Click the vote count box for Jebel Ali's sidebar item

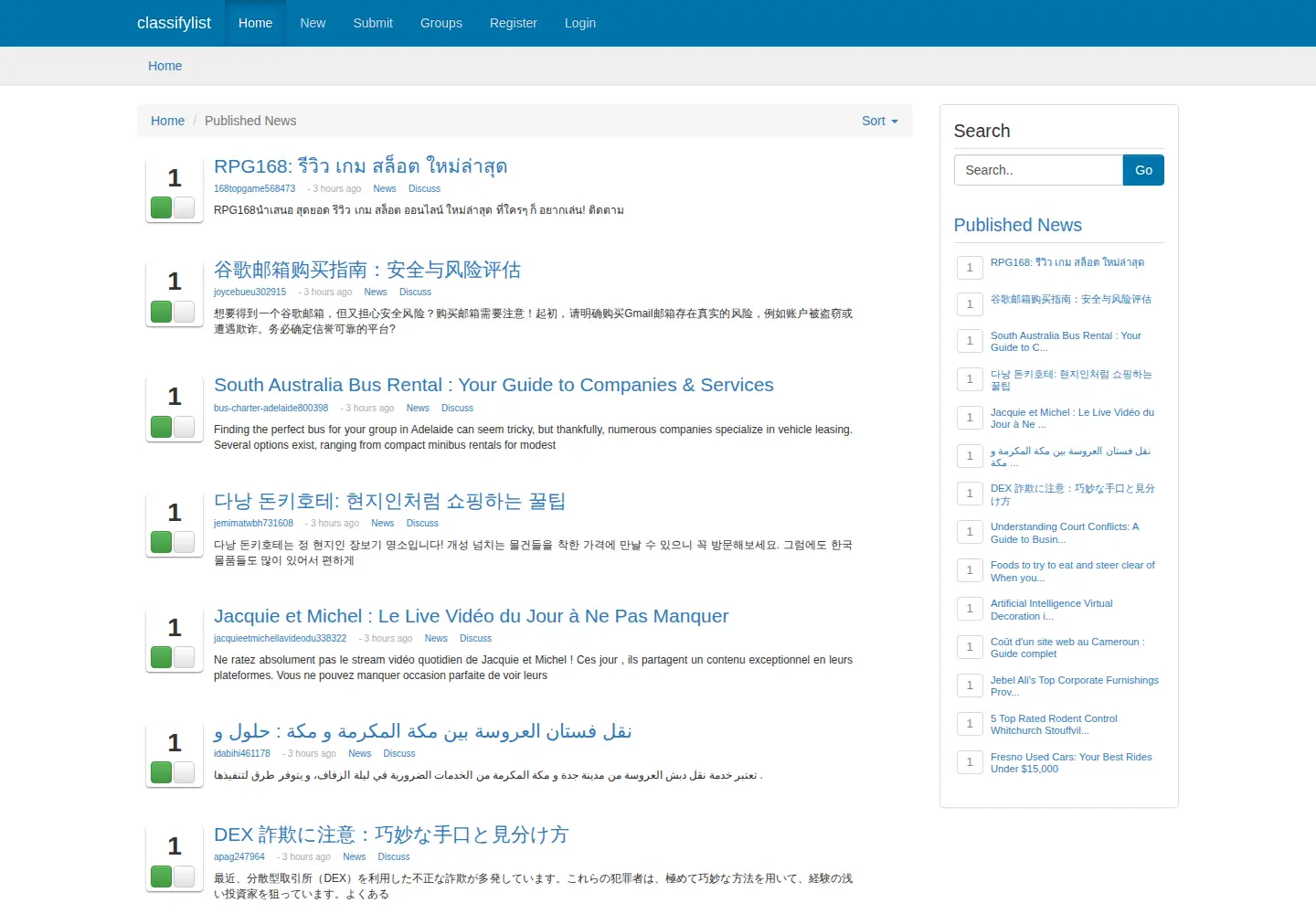coord(970,685)
